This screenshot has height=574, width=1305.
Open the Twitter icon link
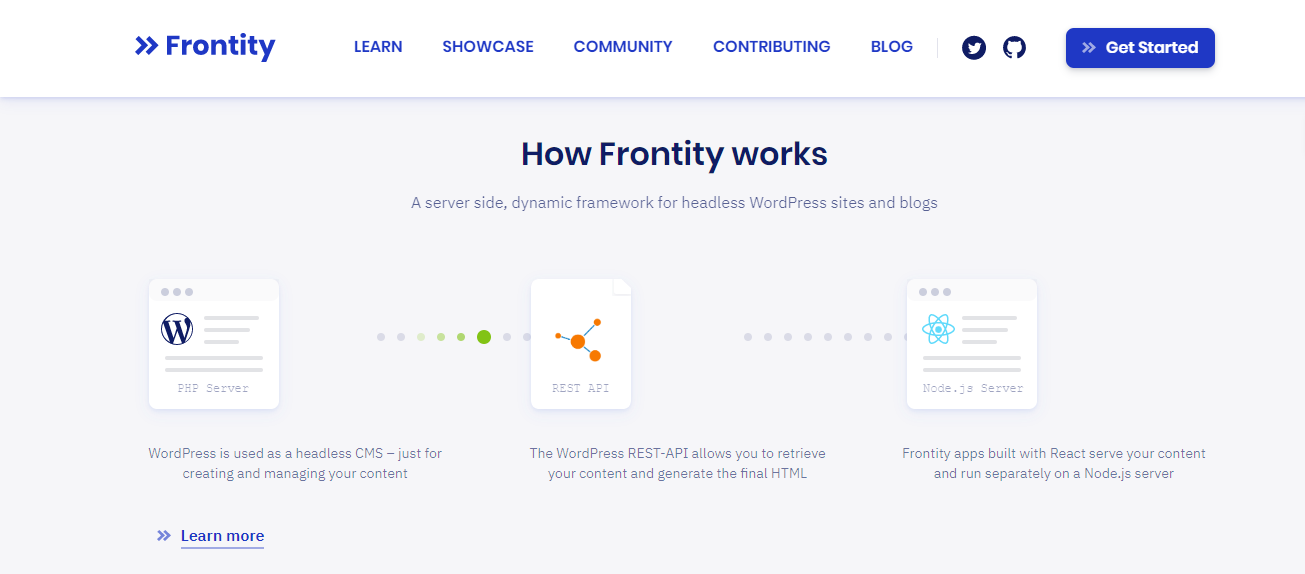click(974, 47)
